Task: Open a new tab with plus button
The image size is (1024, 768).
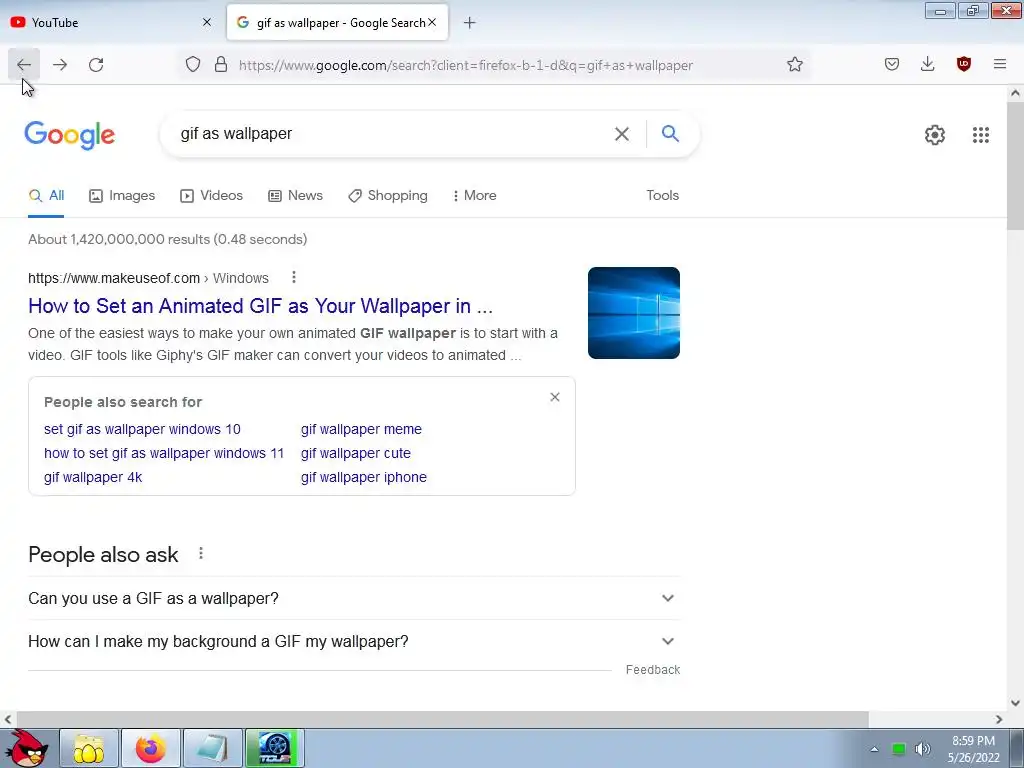Action: [470, 23]
